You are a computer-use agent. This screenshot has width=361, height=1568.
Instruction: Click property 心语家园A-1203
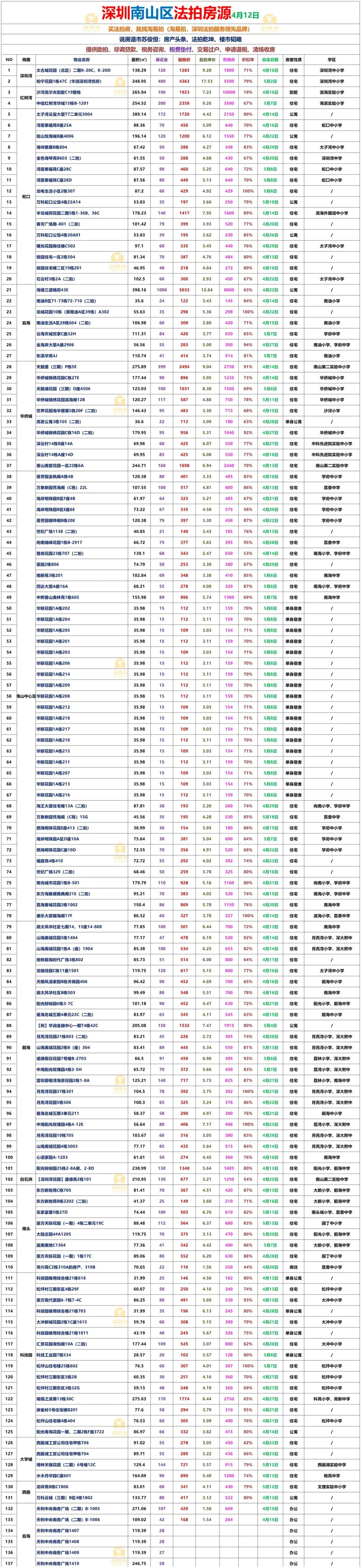[52, 1157]
